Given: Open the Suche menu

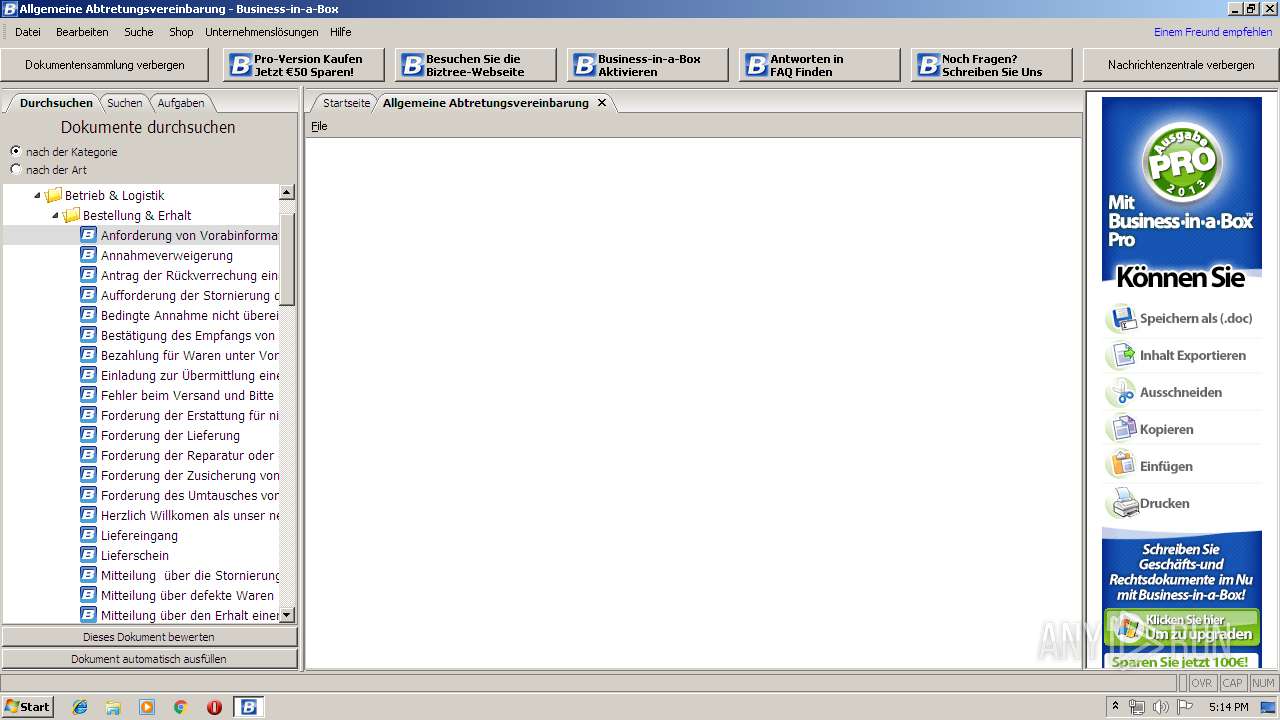Looking at the screenshot, I should [139, 32].
